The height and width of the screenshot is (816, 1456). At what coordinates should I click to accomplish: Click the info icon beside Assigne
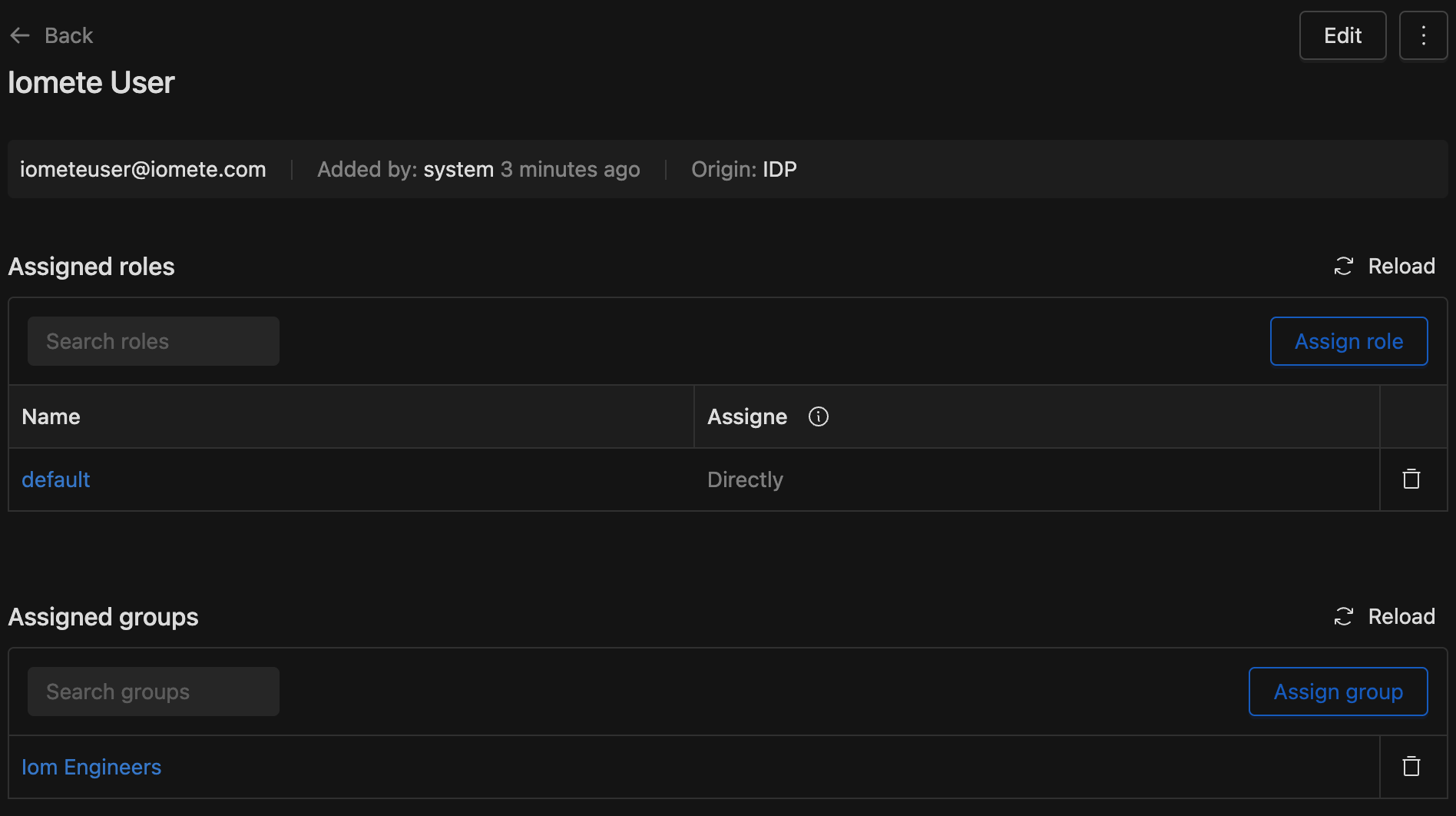(x=819, y=416)
